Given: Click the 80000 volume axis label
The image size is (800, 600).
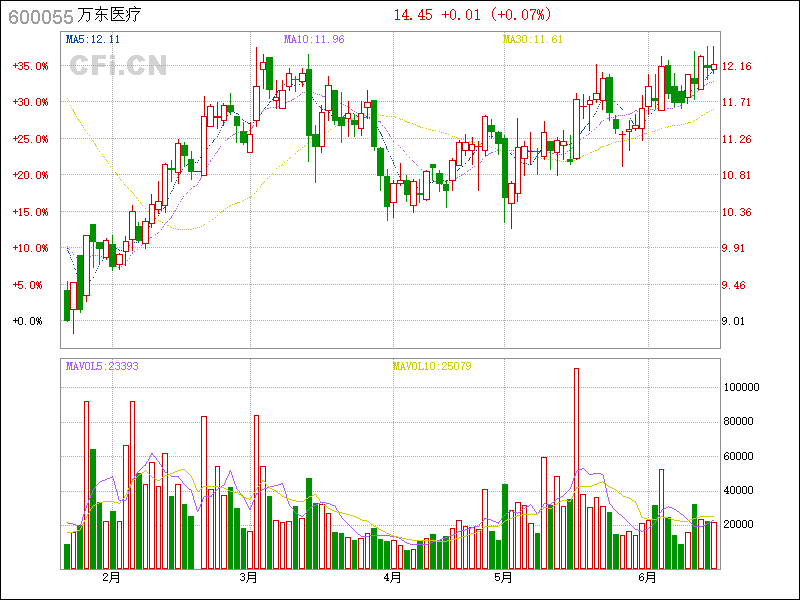Looking at the screenshot, I should coord(738,421).
